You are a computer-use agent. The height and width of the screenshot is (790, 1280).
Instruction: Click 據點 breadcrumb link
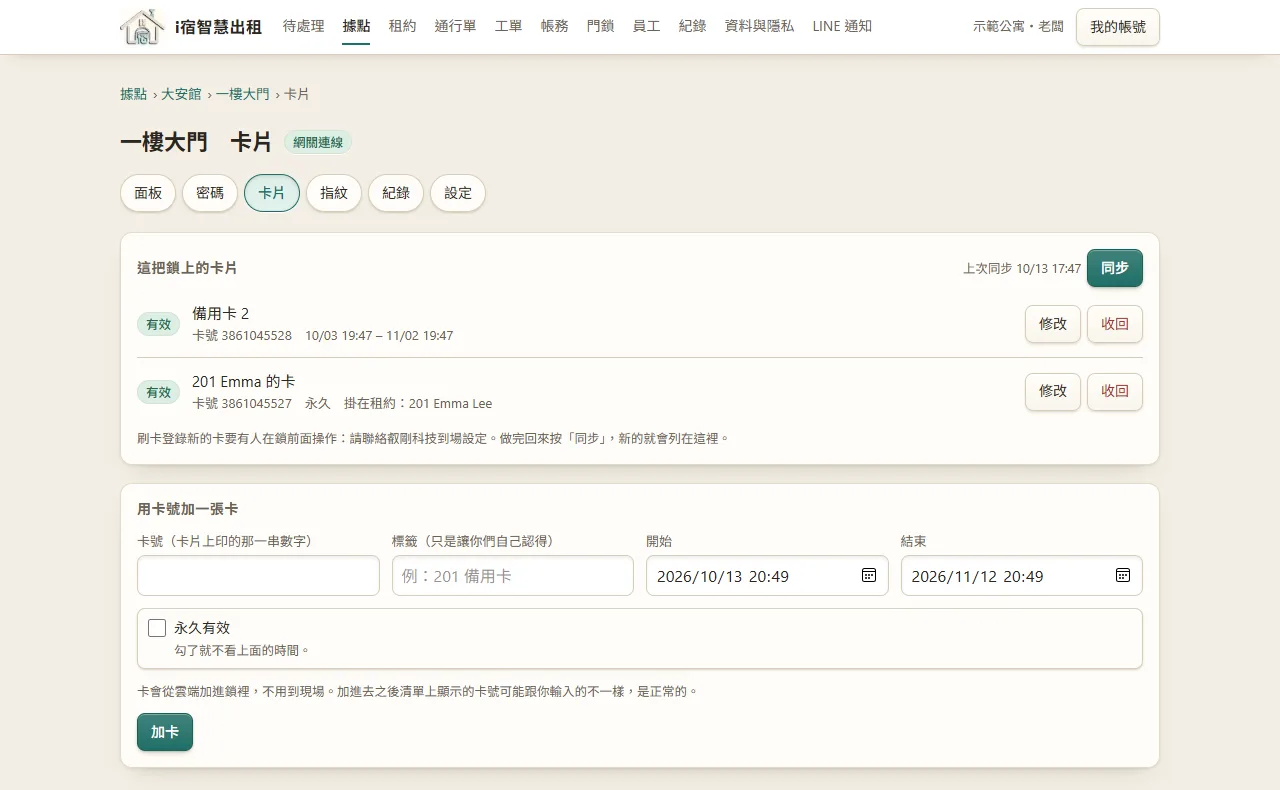pos(134,94)
